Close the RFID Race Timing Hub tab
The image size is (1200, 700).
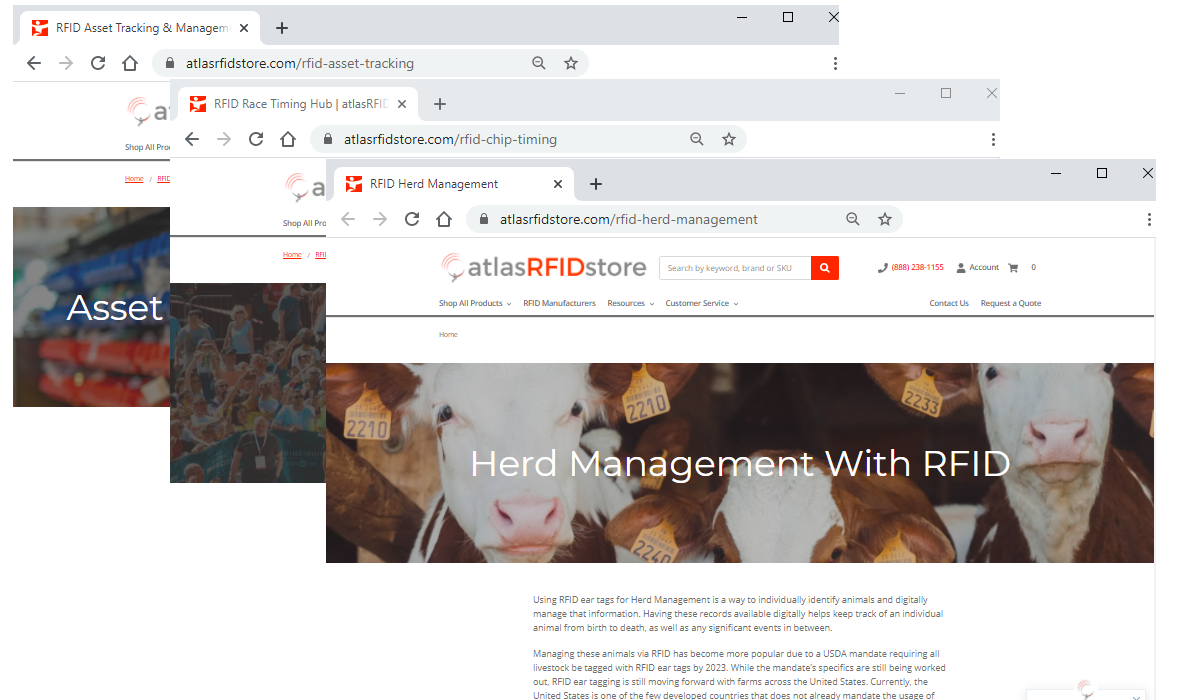(402, 104)
